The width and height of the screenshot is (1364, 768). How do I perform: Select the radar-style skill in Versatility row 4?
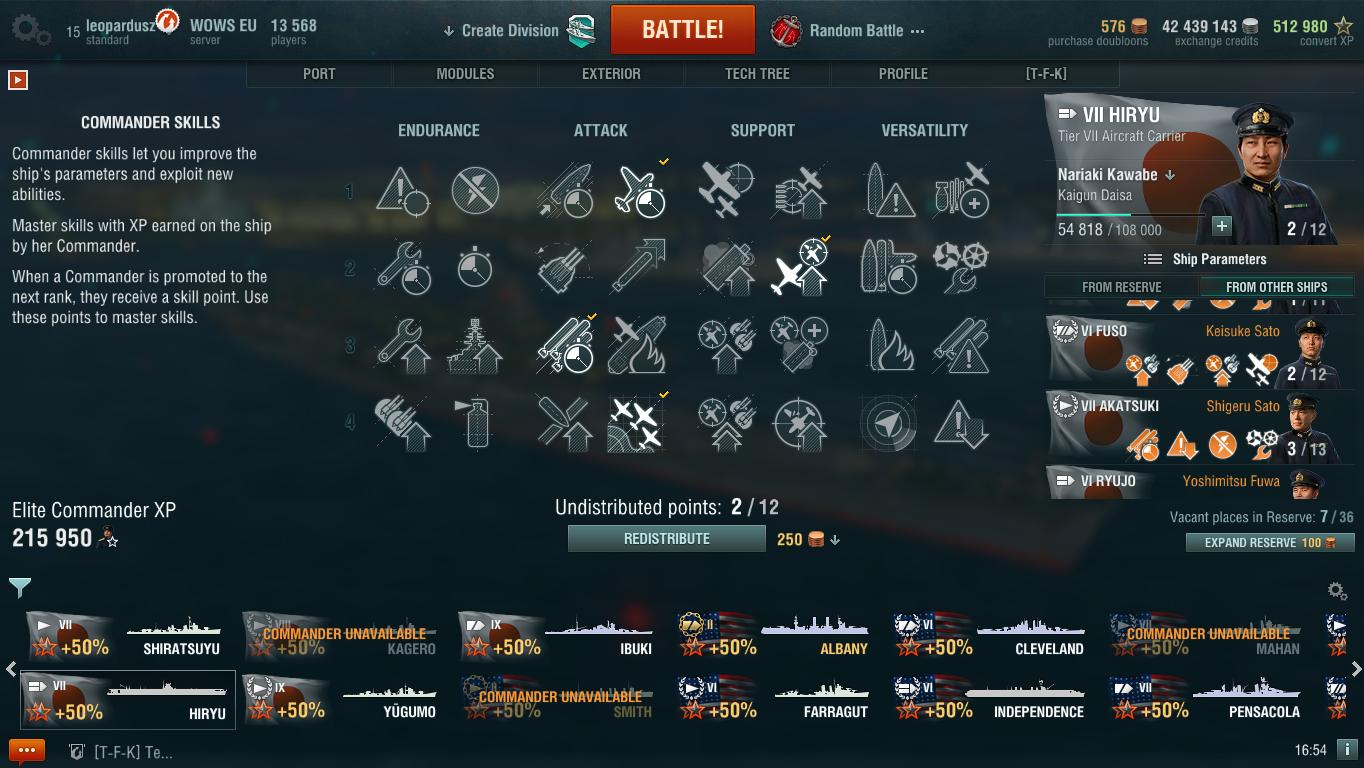(887, 422)
